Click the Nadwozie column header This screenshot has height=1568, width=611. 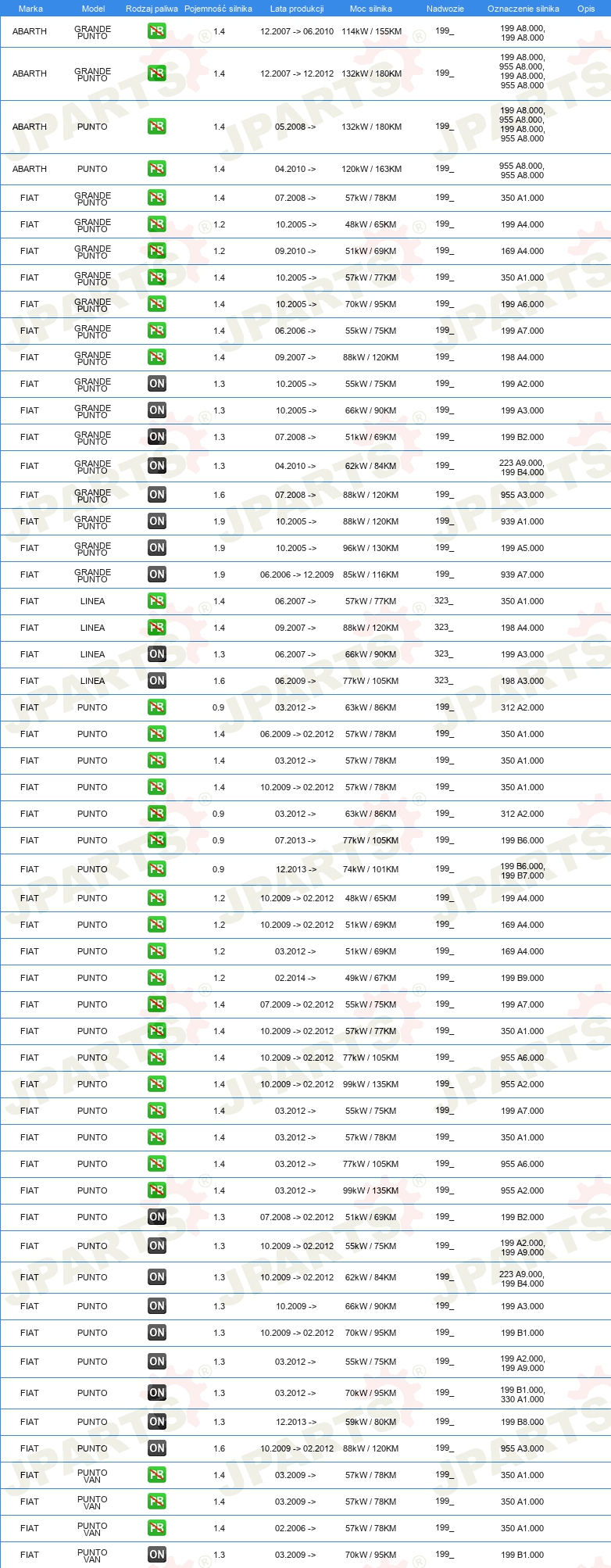click(x=445, y=9)
